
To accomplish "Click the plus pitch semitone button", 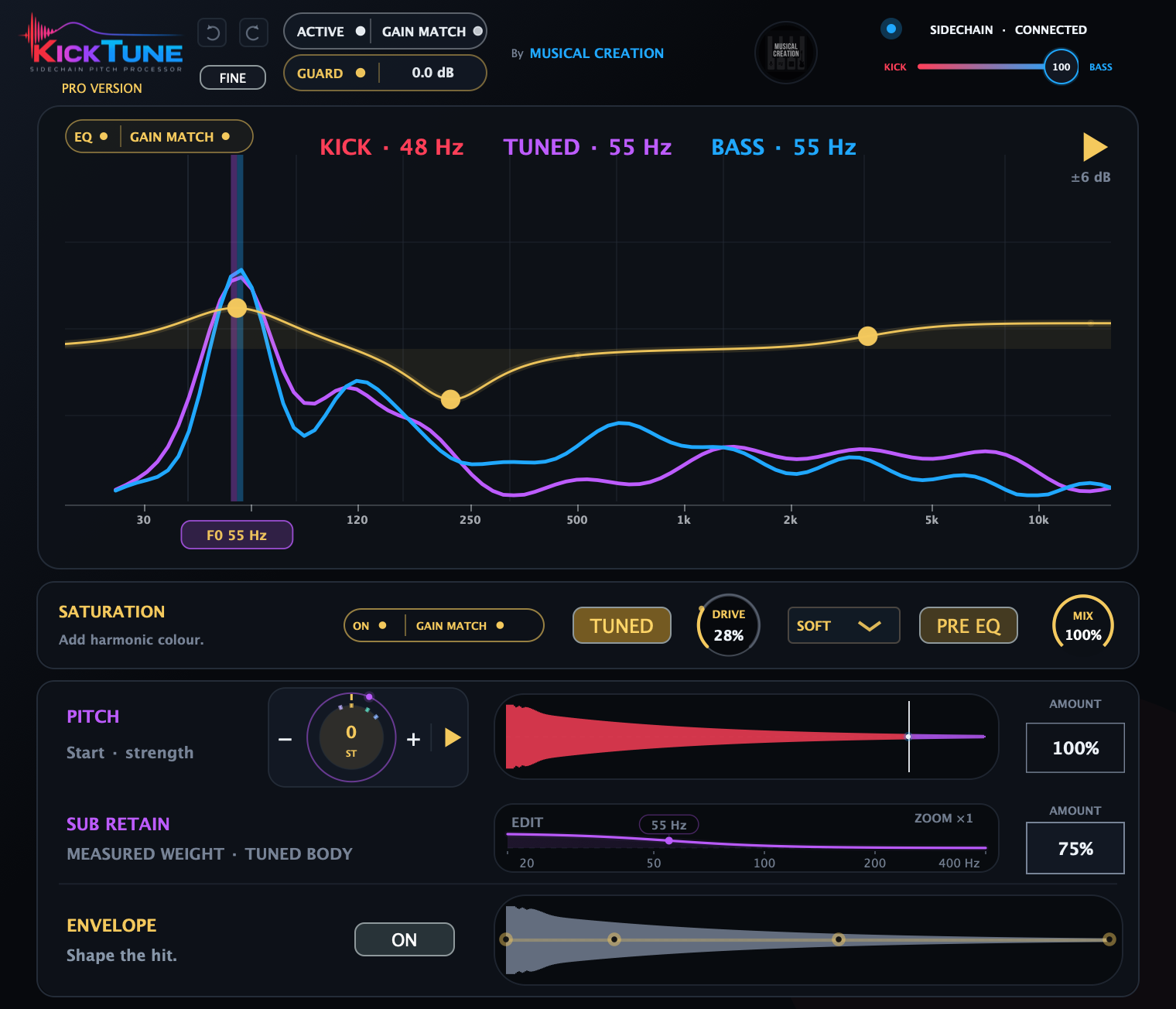I will (x=413, y=739).
